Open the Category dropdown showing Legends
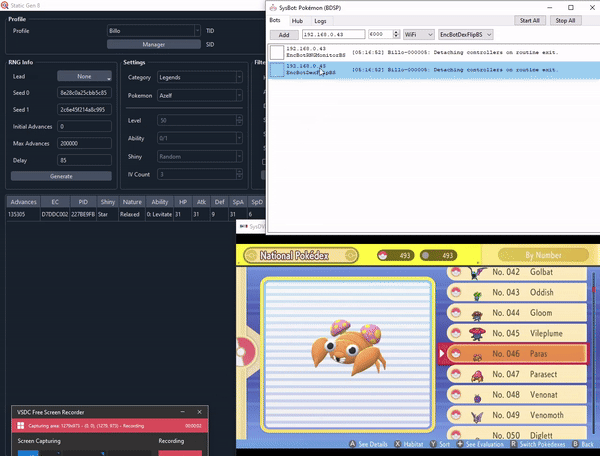The height and width of the screenshot is (456, 600). pyautogui.click(x=200, y=77)
